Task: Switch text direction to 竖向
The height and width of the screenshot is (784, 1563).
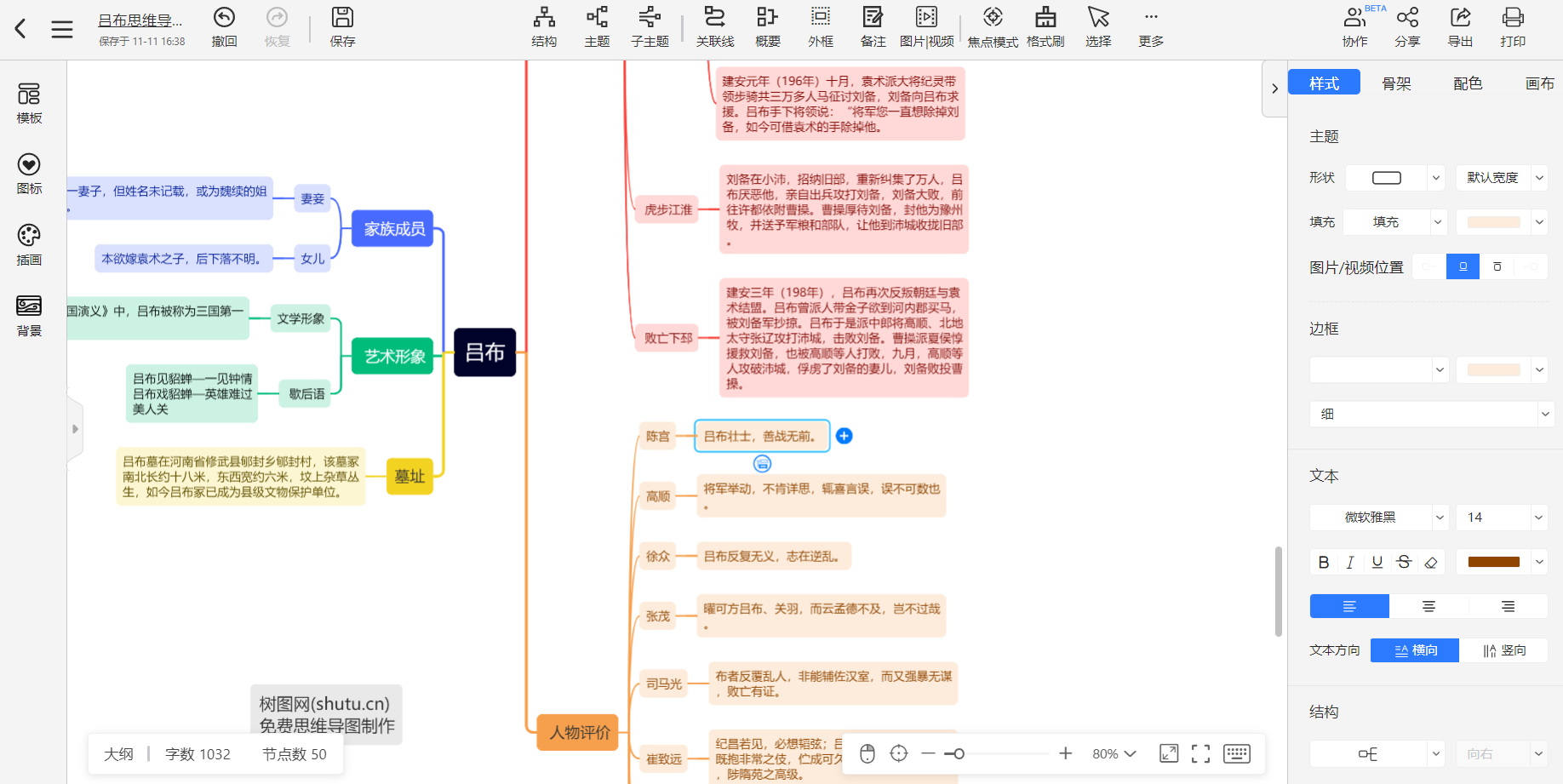Action: 1504,650
